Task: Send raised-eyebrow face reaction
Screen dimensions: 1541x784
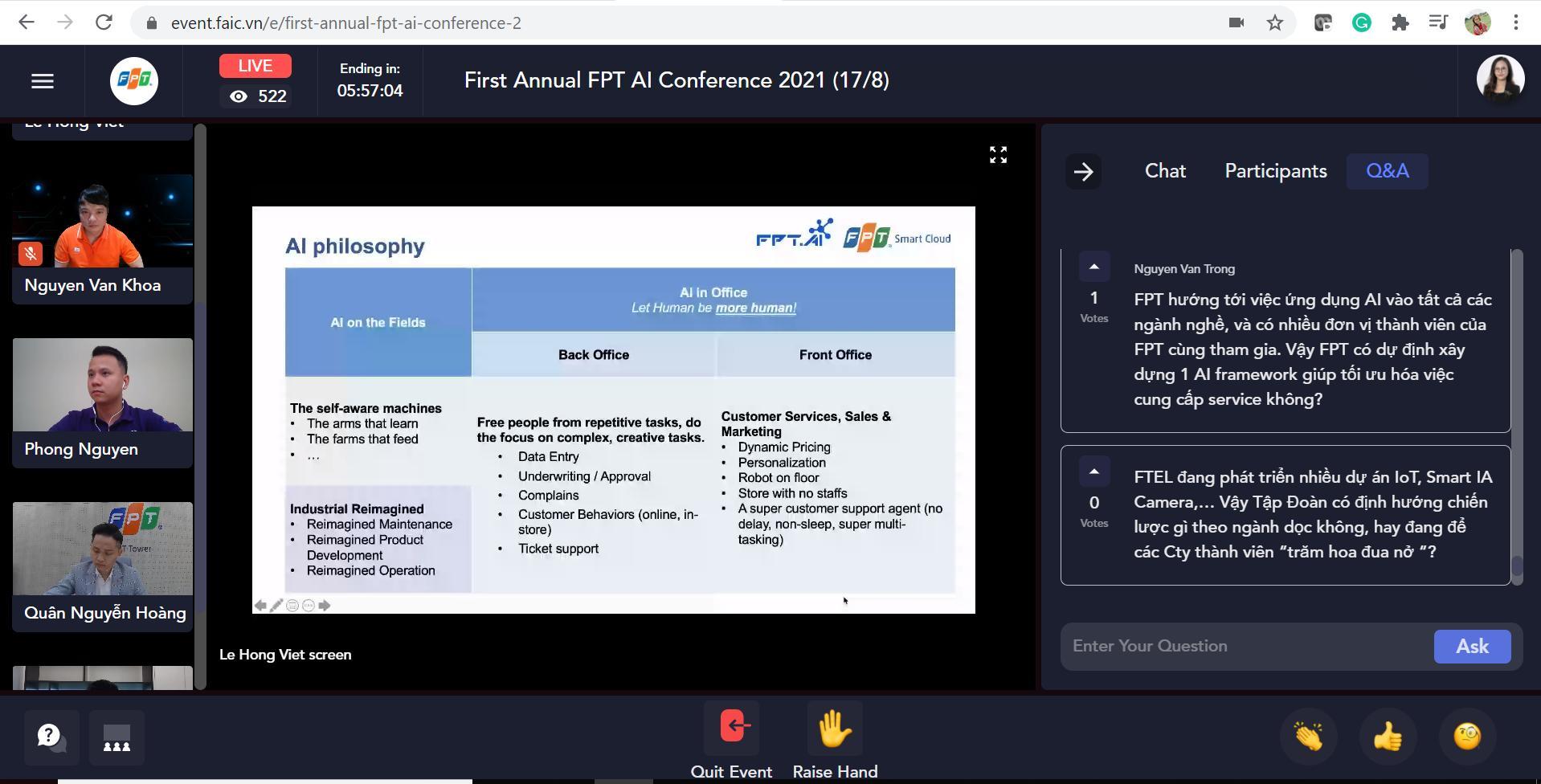Action: click(x=1467, y=737)
